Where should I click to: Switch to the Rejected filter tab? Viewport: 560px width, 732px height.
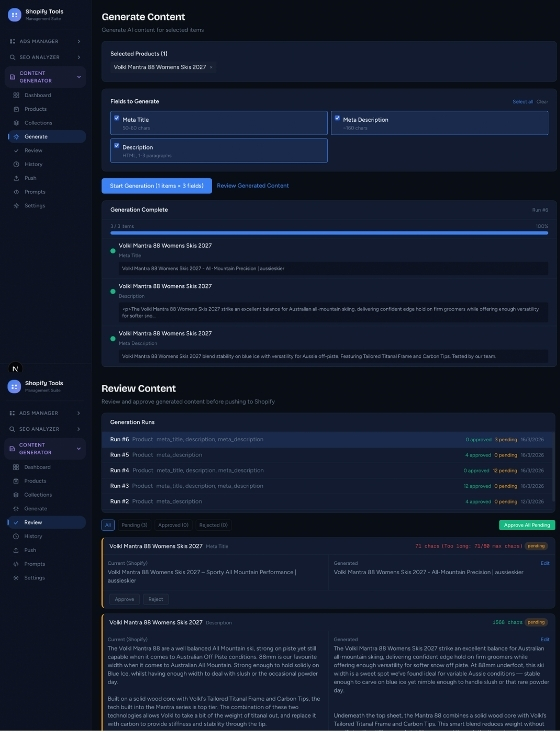(x=213, y=525)
